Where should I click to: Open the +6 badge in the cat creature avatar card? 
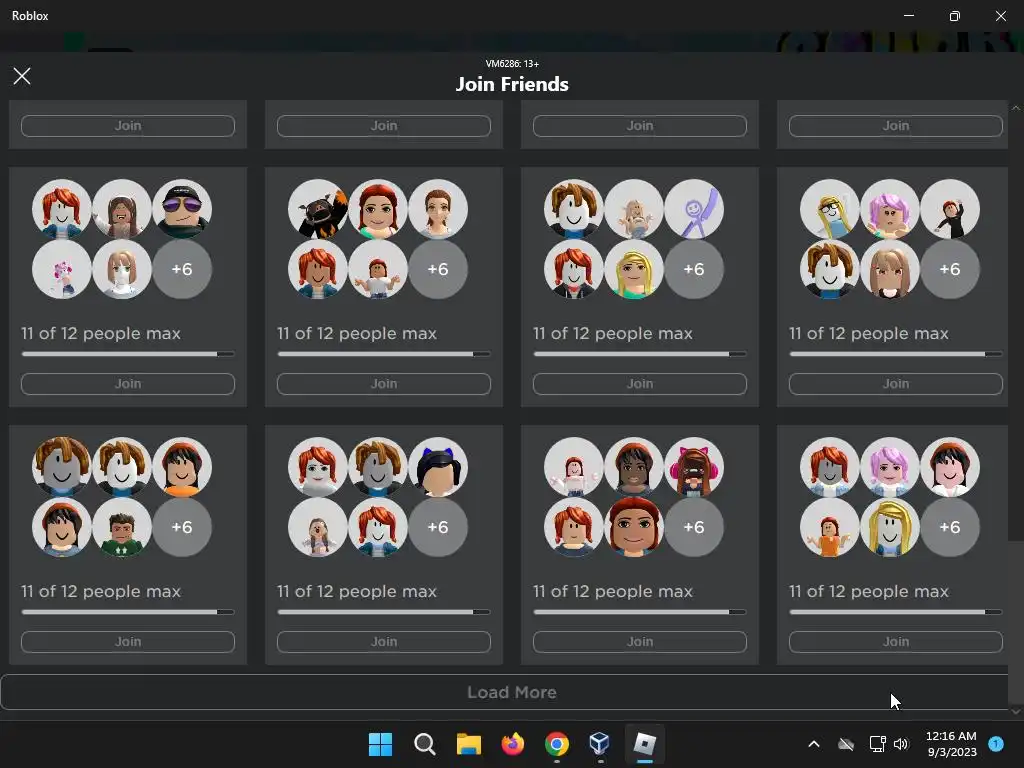(x=438, y=269)
